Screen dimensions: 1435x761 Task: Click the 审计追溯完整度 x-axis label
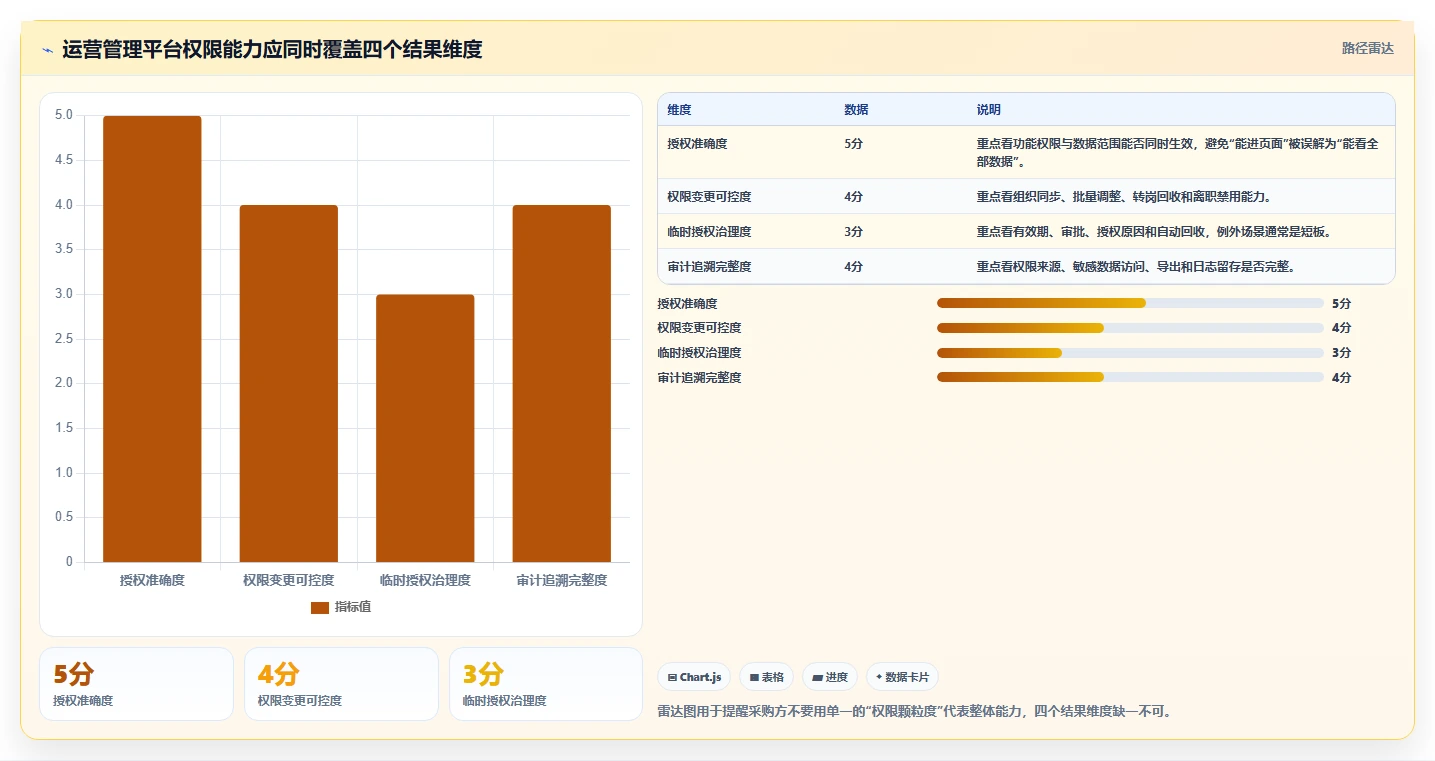562,580
